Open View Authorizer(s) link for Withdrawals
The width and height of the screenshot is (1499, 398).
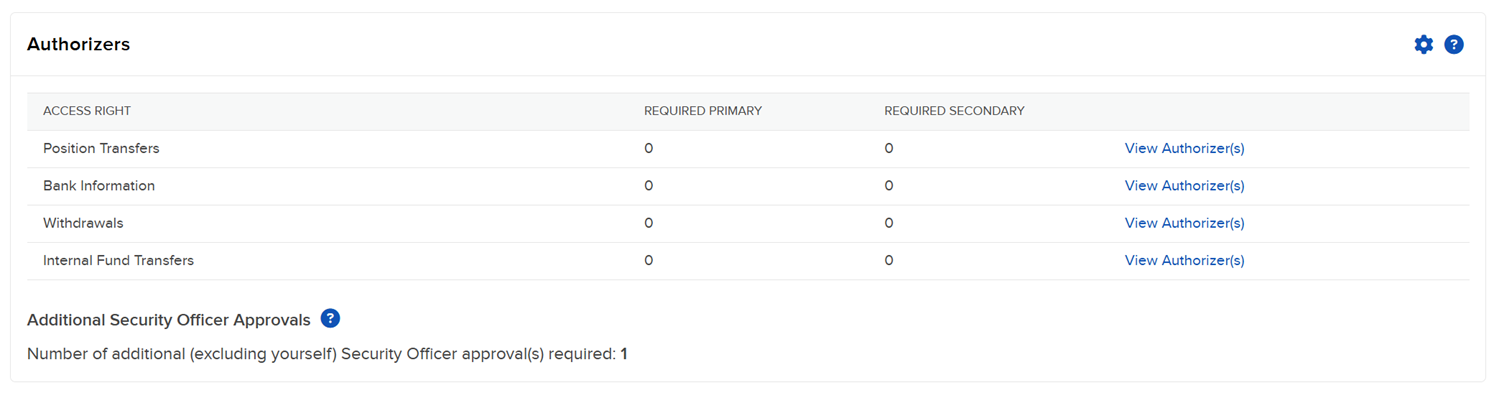click(x=1184, y=223)
